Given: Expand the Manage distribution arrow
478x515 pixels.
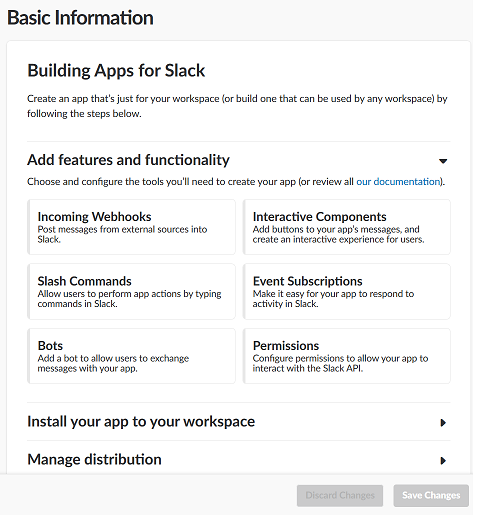Looking at the screenshot, I should pos(443,461).
